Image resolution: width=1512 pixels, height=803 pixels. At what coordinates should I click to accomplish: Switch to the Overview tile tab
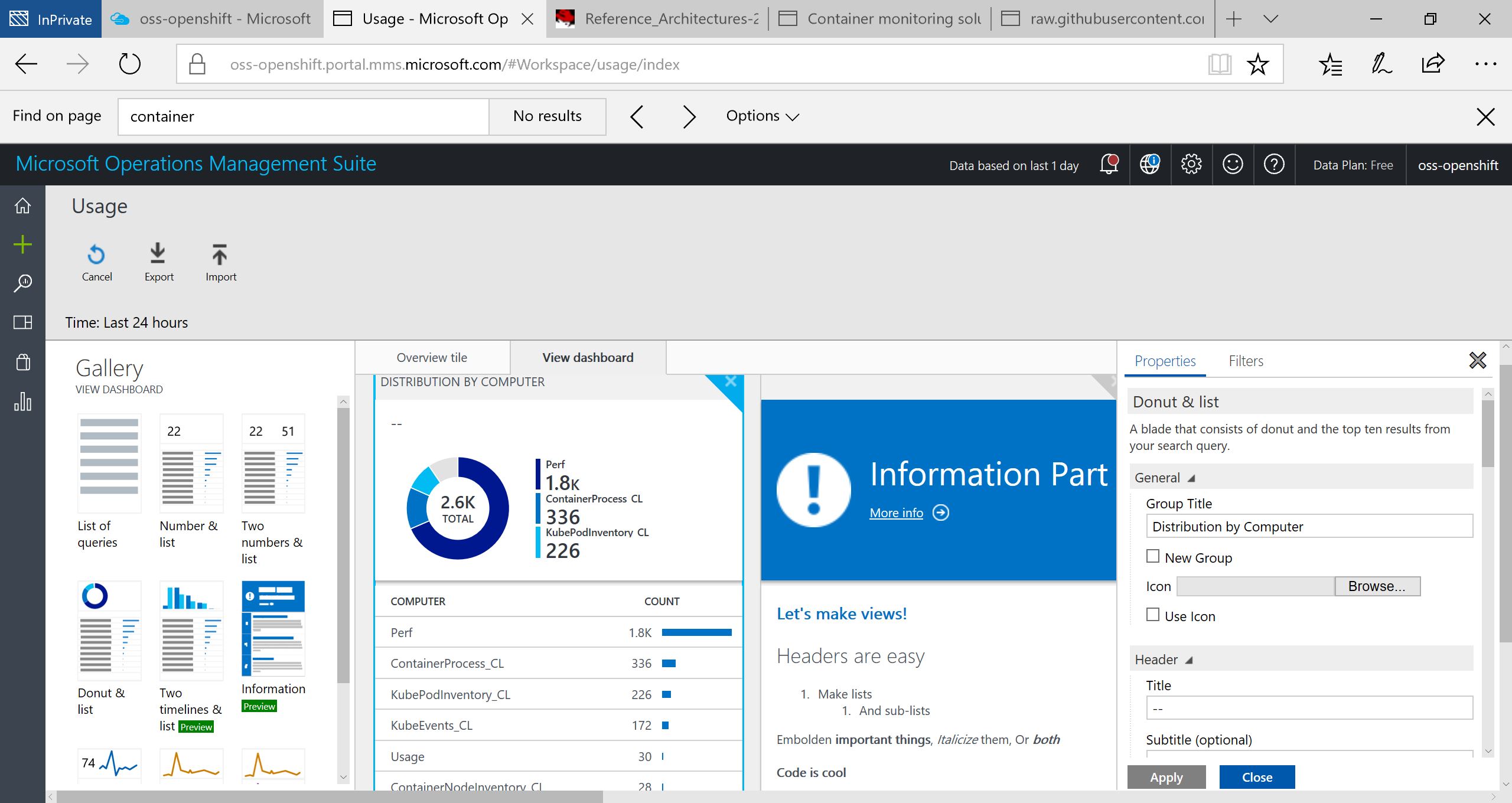432,358
